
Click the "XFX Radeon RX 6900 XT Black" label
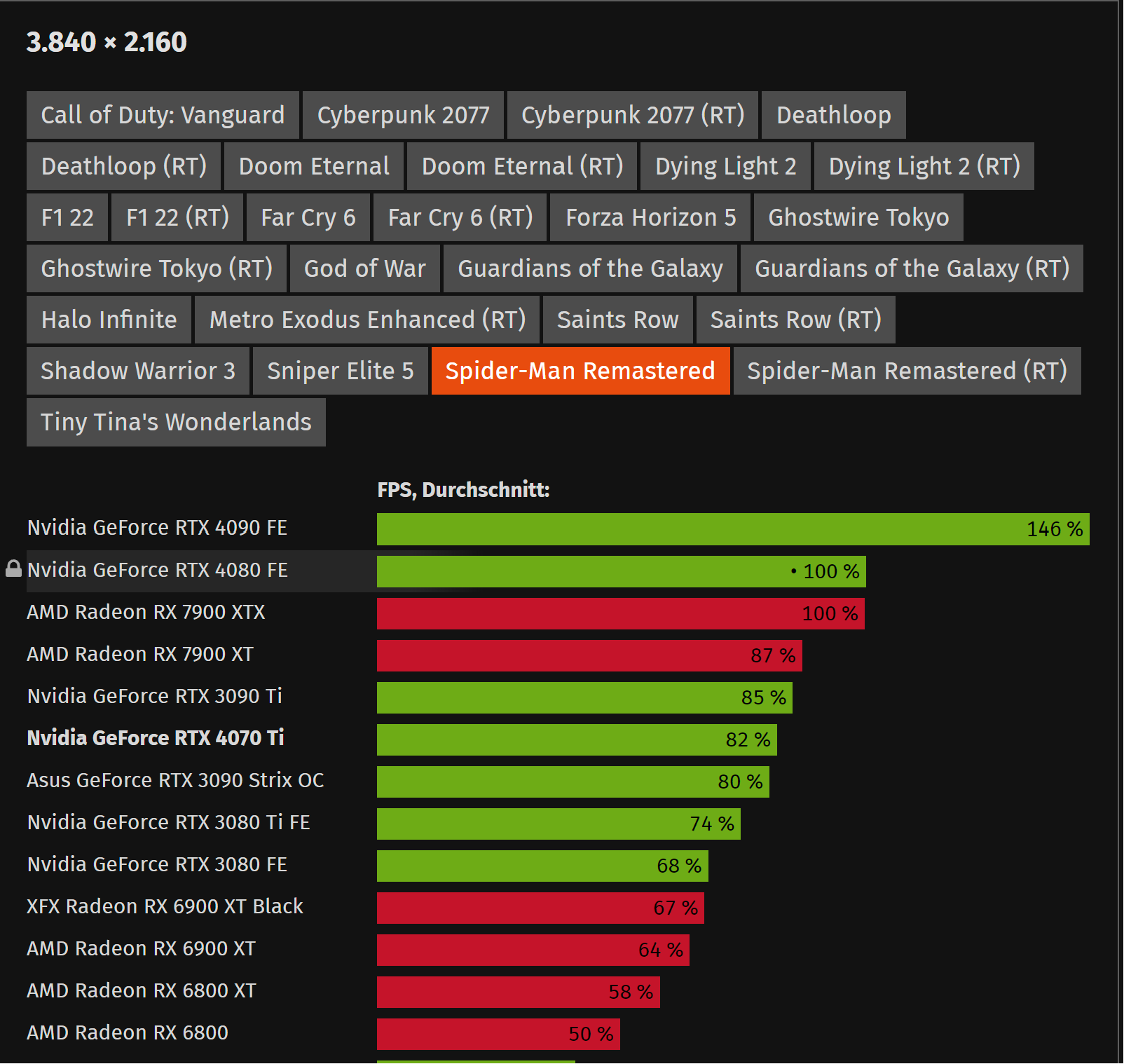coord(165,906)
